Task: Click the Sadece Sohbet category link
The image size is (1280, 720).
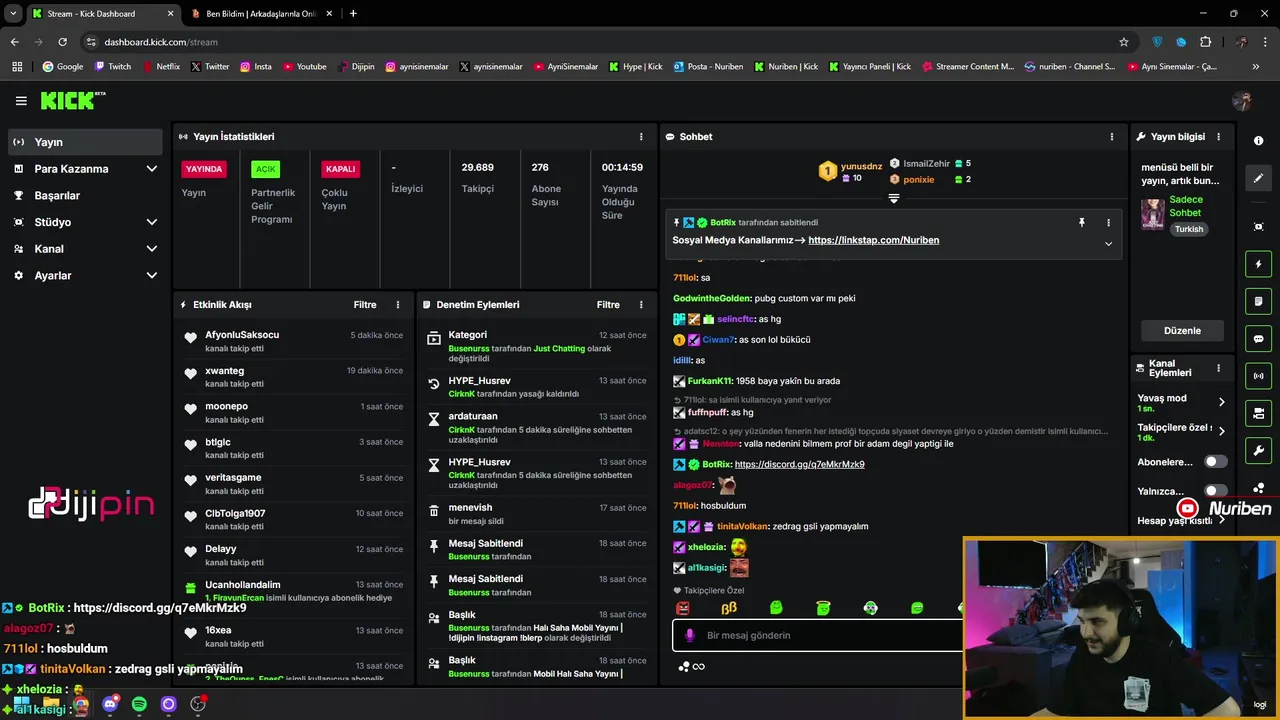Action: point(1186,206)
